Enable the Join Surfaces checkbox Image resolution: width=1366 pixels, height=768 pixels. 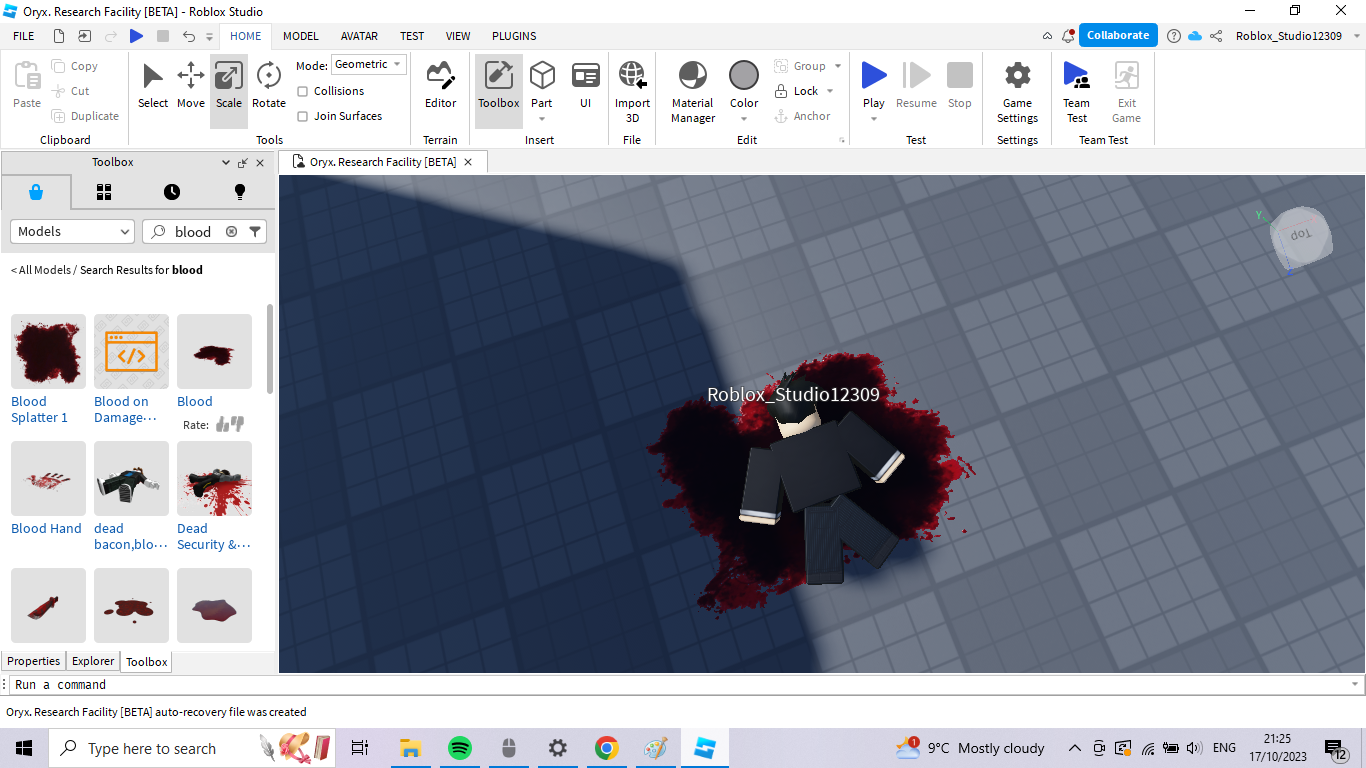[302, 116]
